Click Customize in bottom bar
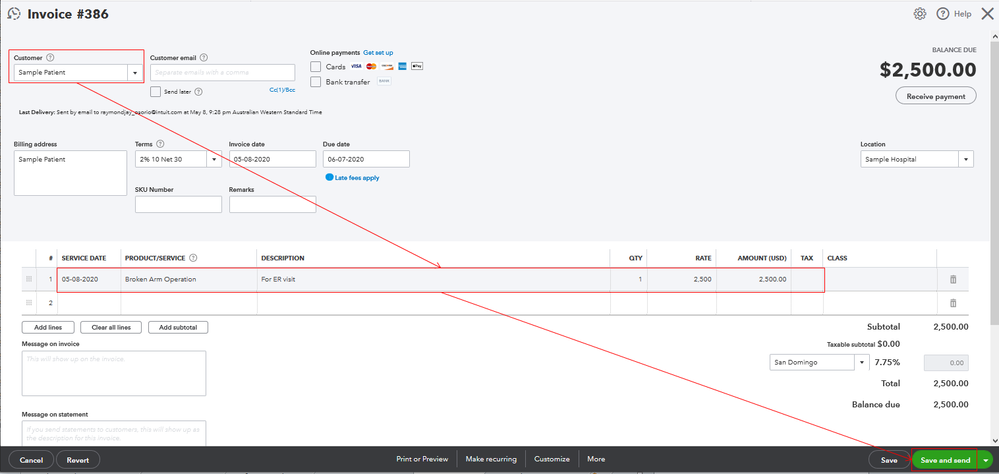Screen dimensions: 999x474 pos(552,459)
